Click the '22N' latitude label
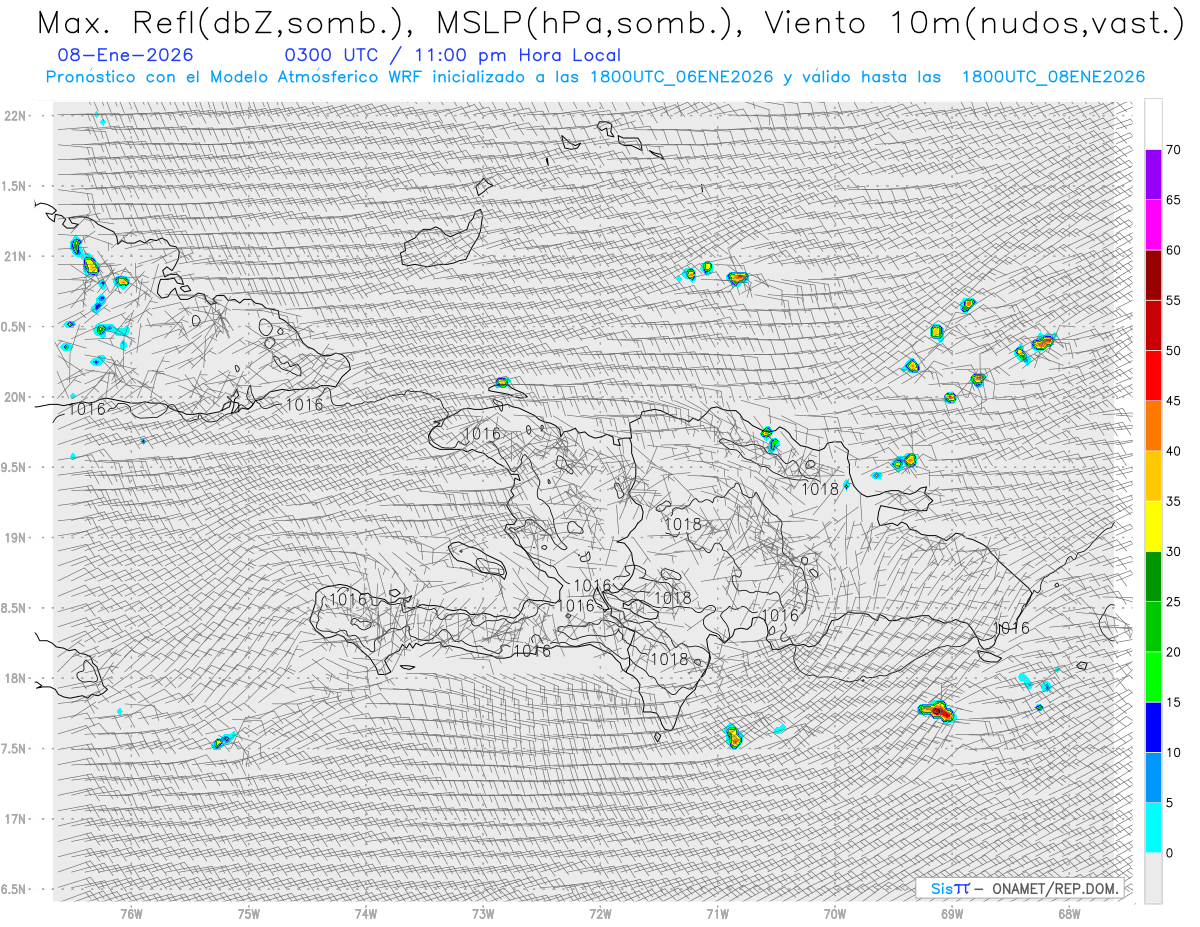This screenshot has height=927, width=1200. 14,115
